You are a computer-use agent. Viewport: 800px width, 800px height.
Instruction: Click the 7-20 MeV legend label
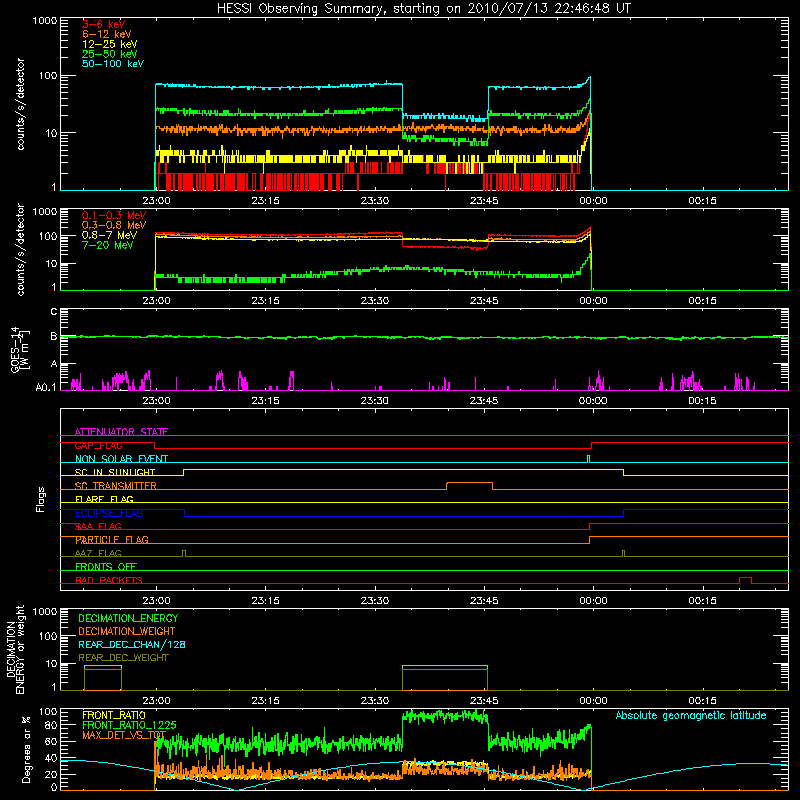[x=108, y=245]
